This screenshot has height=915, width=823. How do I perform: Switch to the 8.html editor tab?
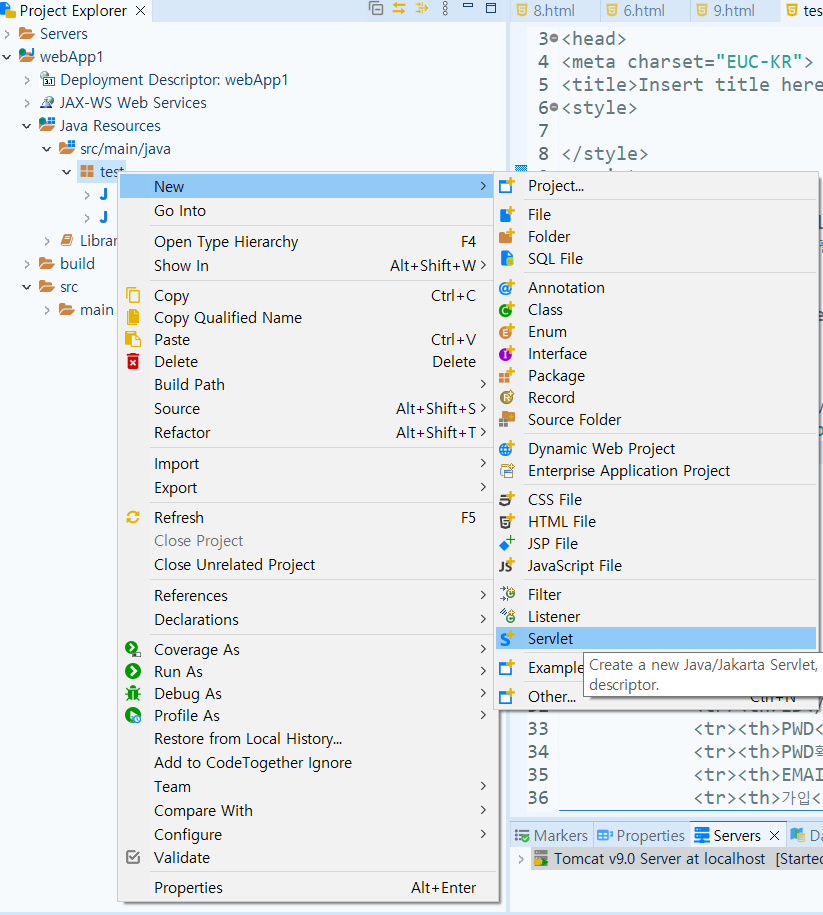tap(553, 11)
